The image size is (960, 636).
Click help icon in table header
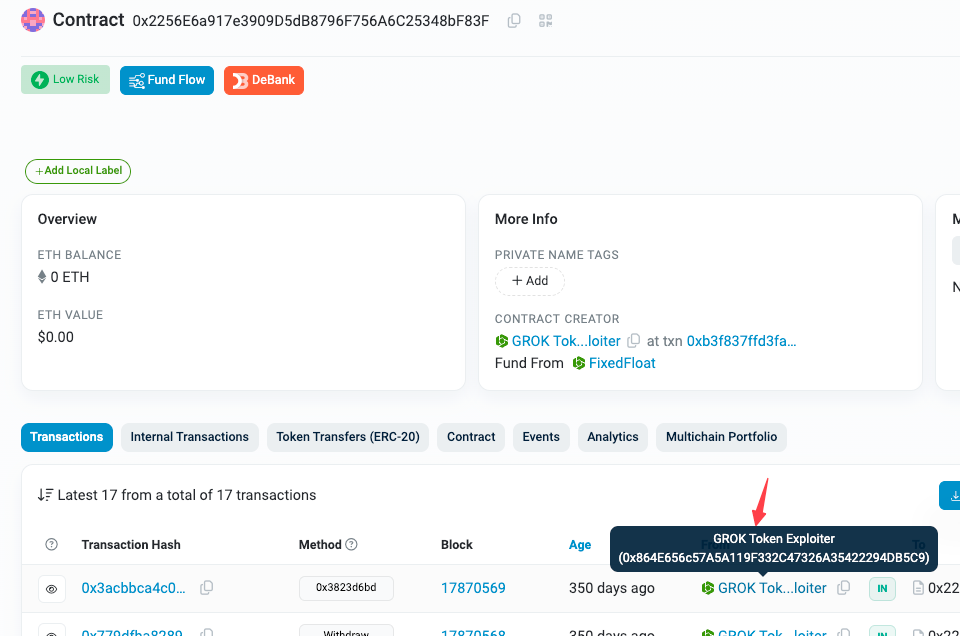pyautogui.click(x=51, y=544)
